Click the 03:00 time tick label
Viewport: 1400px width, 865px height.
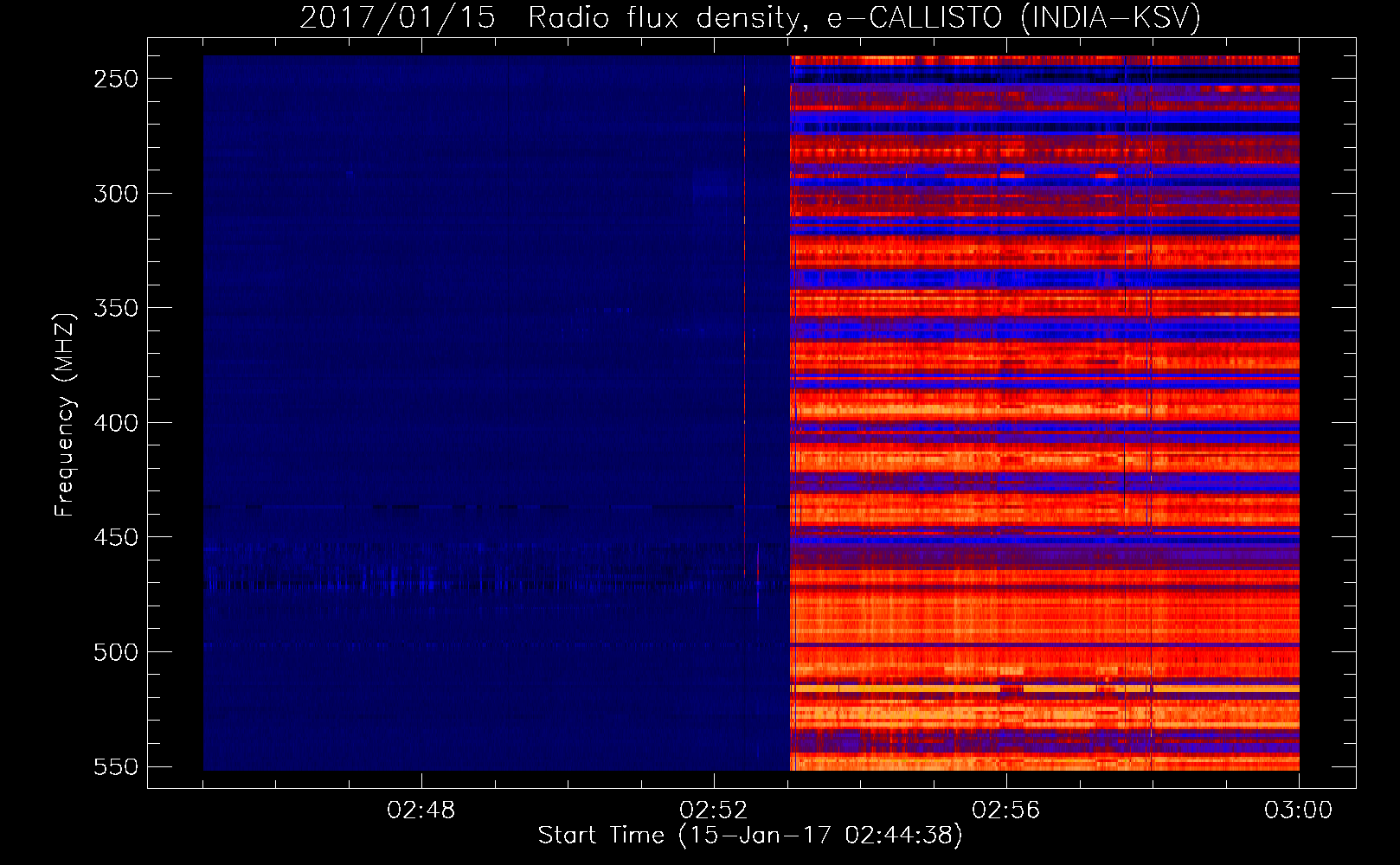(x=1299, y=811)
